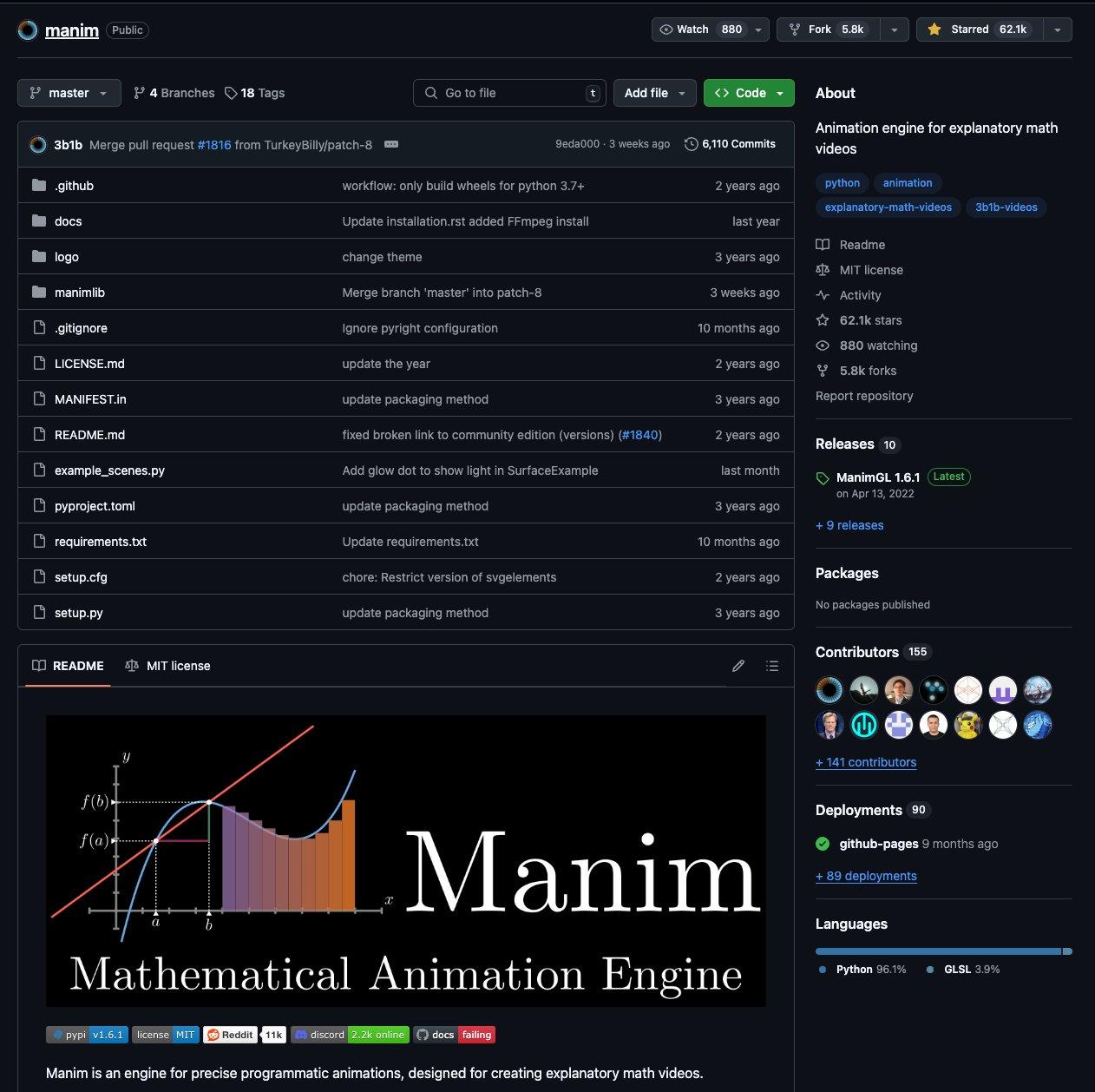Click the license MIT badge
This screenshot has width=1095, height=1092.
point(166,1035)
